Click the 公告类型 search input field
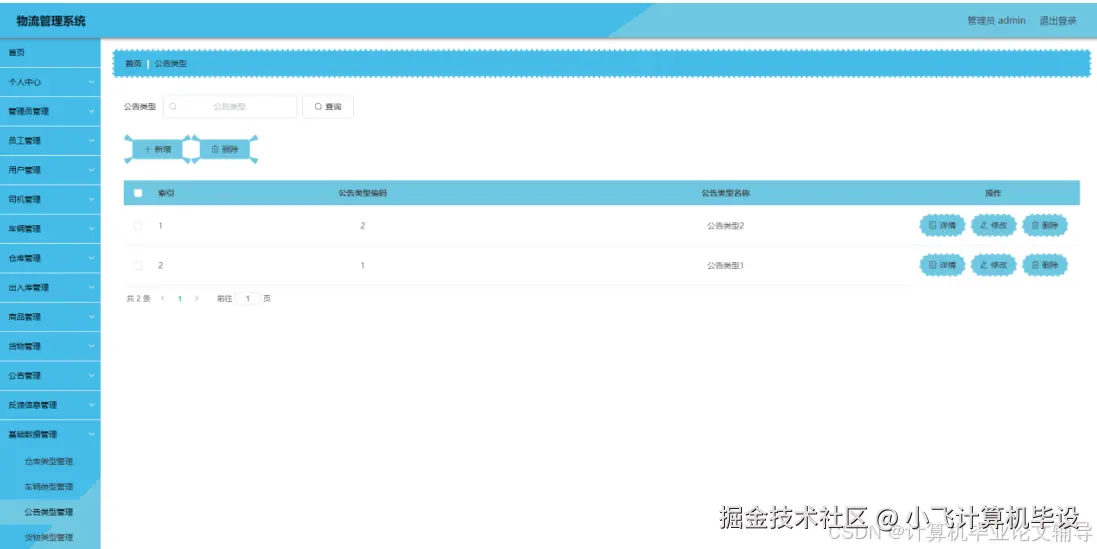This screenshot has width=1097, height=549. coord(230,107)
